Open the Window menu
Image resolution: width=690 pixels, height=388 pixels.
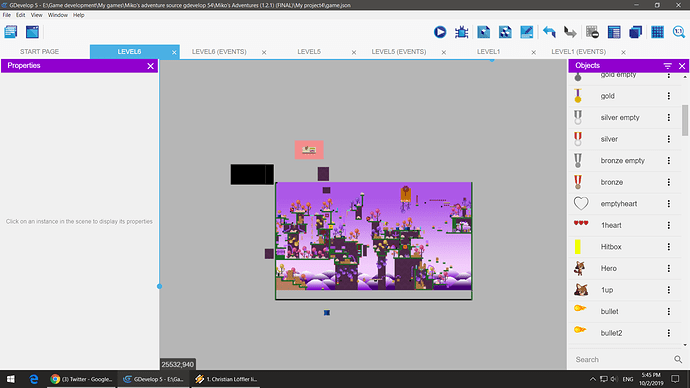tap(58, 15)
